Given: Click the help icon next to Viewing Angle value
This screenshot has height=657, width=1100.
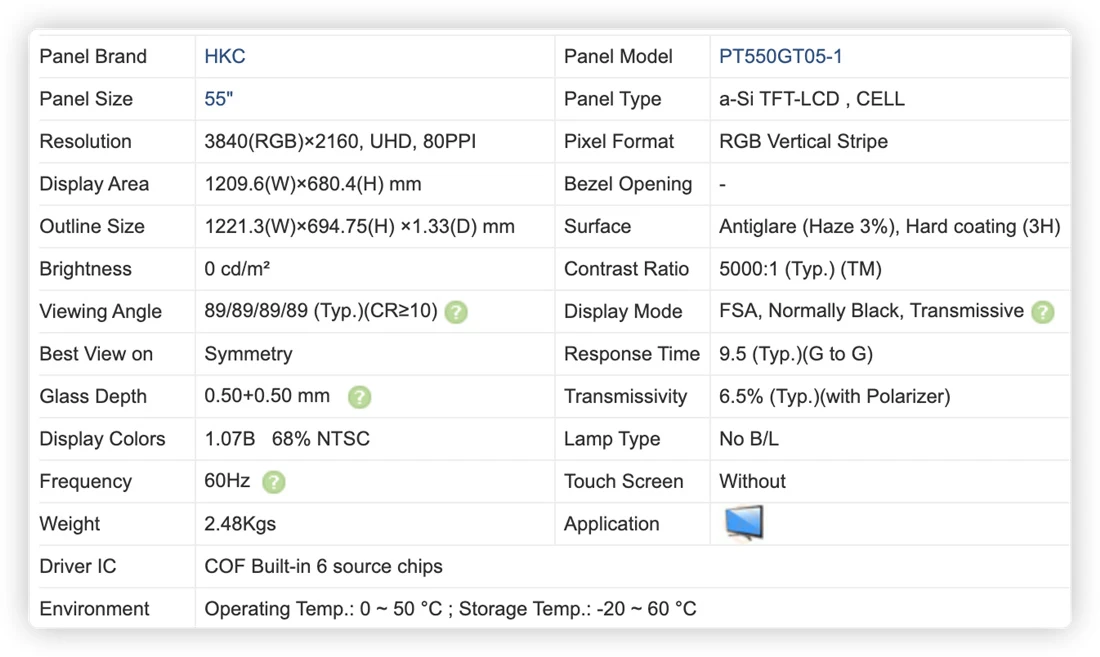Looking at the screenshot, I should pos(456,312).
